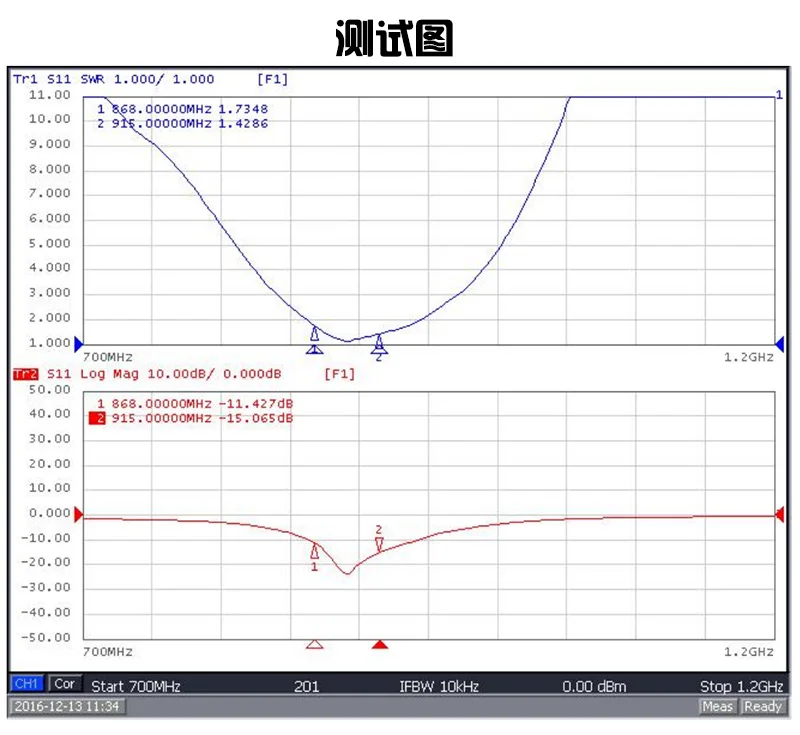Click marker 2 on Log Mag trace
The image size is (800, 735).
click(x=379, y=544)
